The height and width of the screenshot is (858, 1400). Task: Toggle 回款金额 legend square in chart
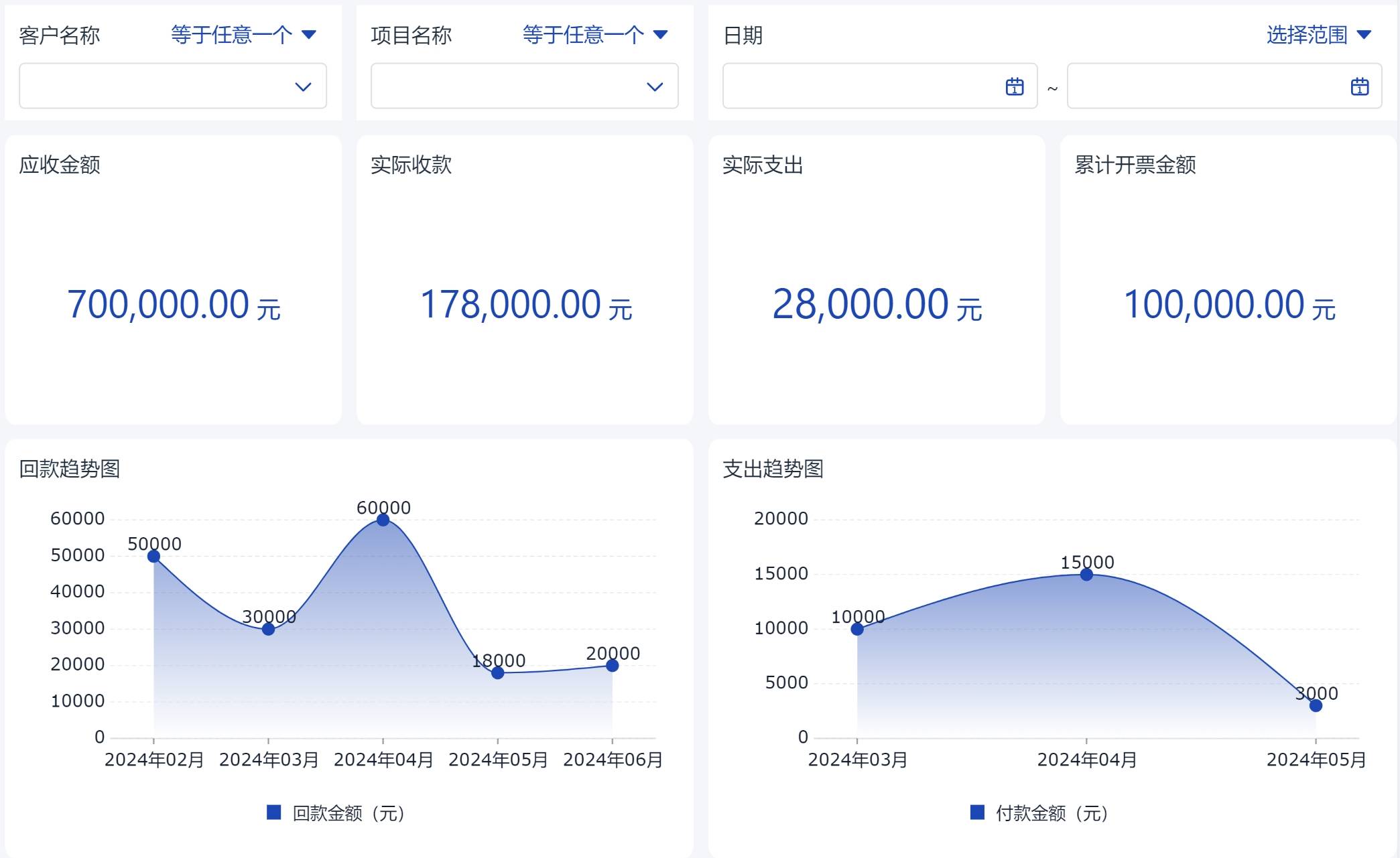point(273,812)
